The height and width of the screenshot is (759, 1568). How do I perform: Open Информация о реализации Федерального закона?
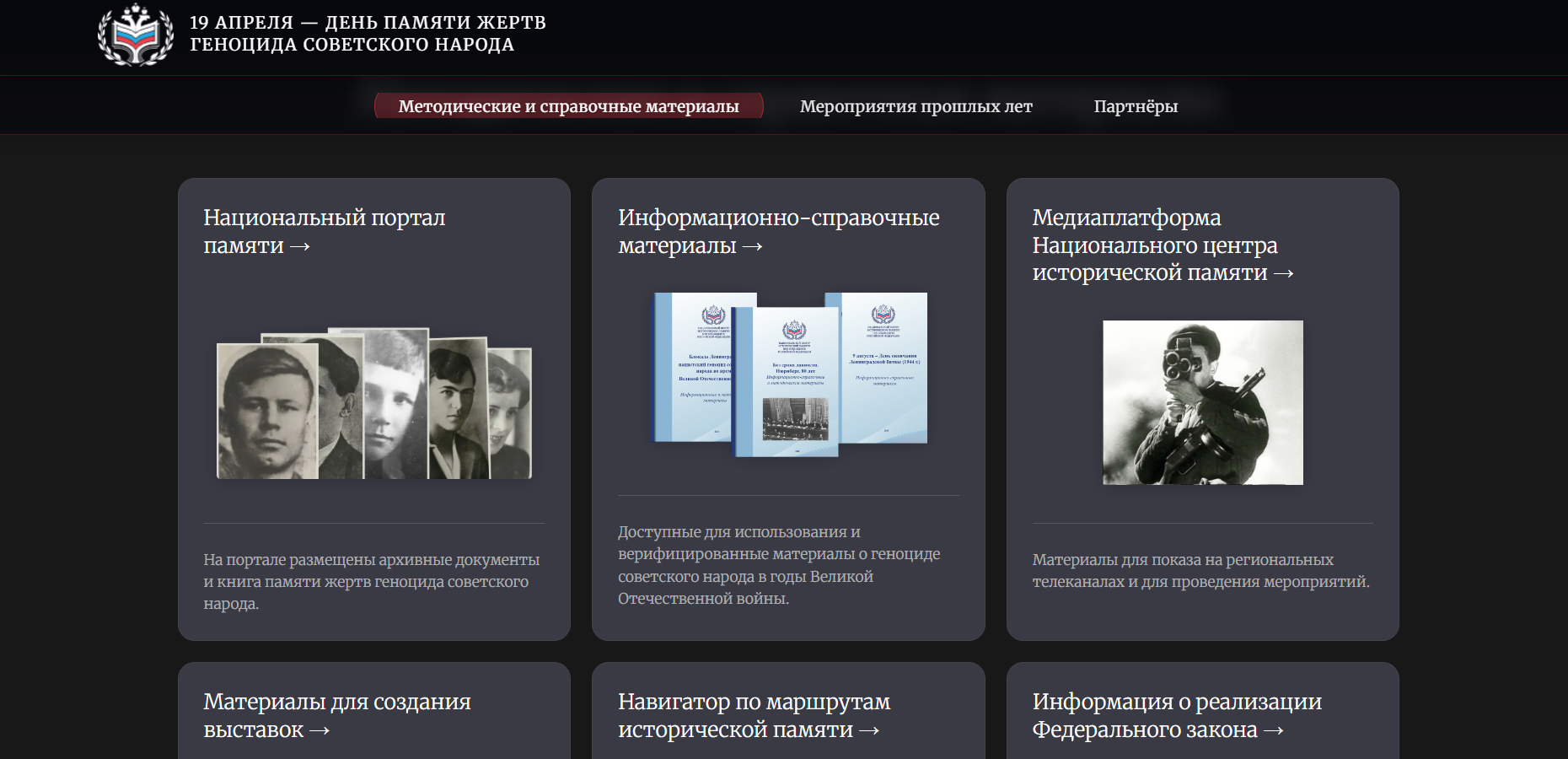[x=1176, y=702]
